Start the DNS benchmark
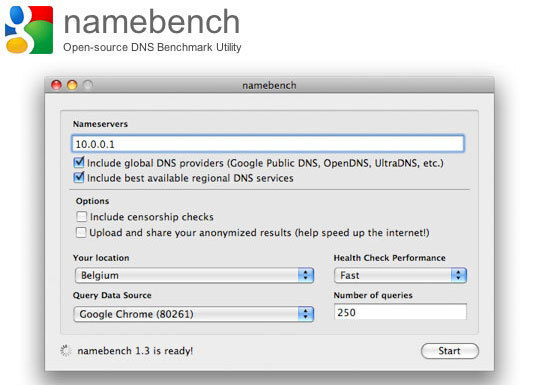 tap(450, 351)
